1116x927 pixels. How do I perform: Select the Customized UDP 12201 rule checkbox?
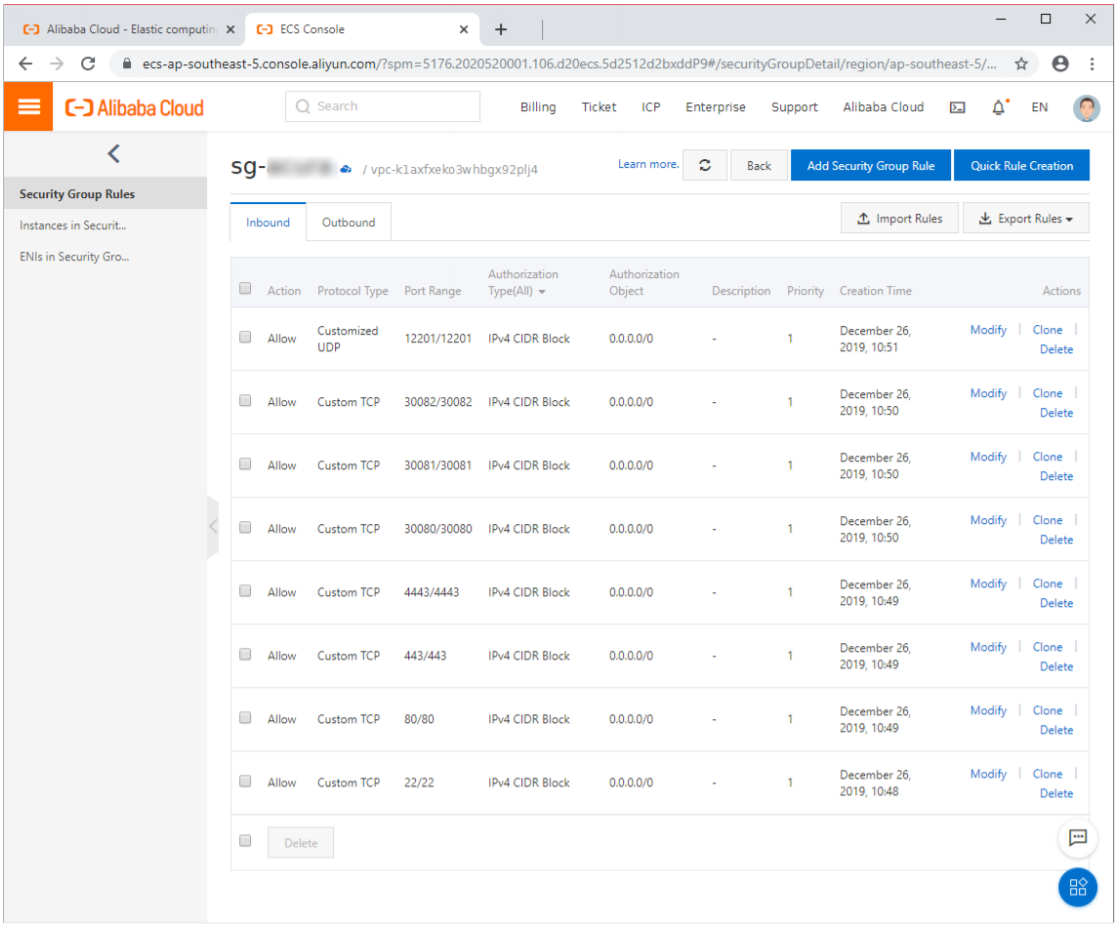coord(245,337)
